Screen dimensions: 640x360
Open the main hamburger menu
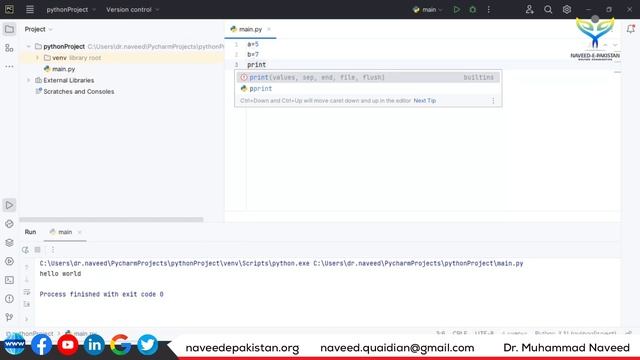pyautogui.click(x=30, y=9)
